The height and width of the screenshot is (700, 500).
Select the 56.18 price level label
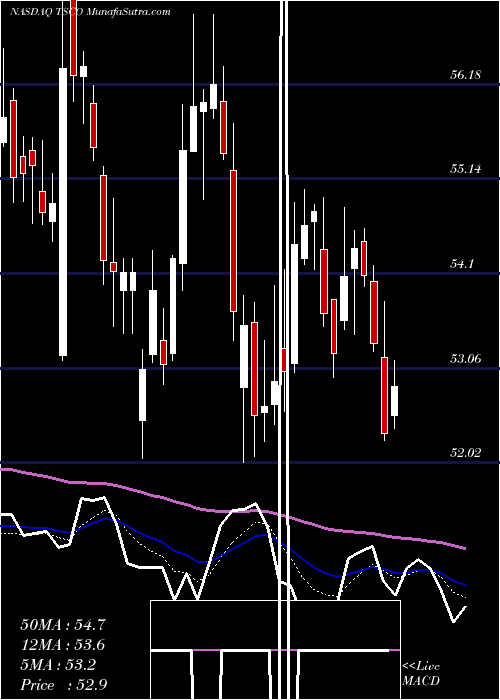465,75
